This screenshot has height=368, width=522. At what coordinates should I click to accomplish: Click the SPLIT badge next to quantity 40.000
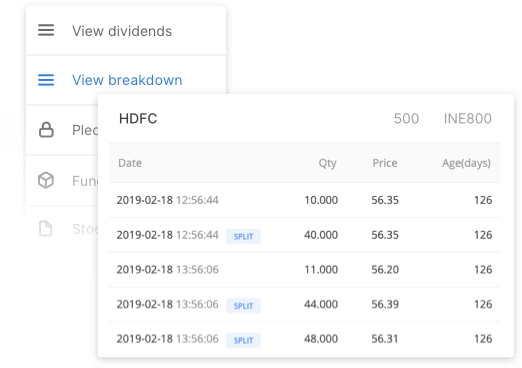[x=243, y=236]
